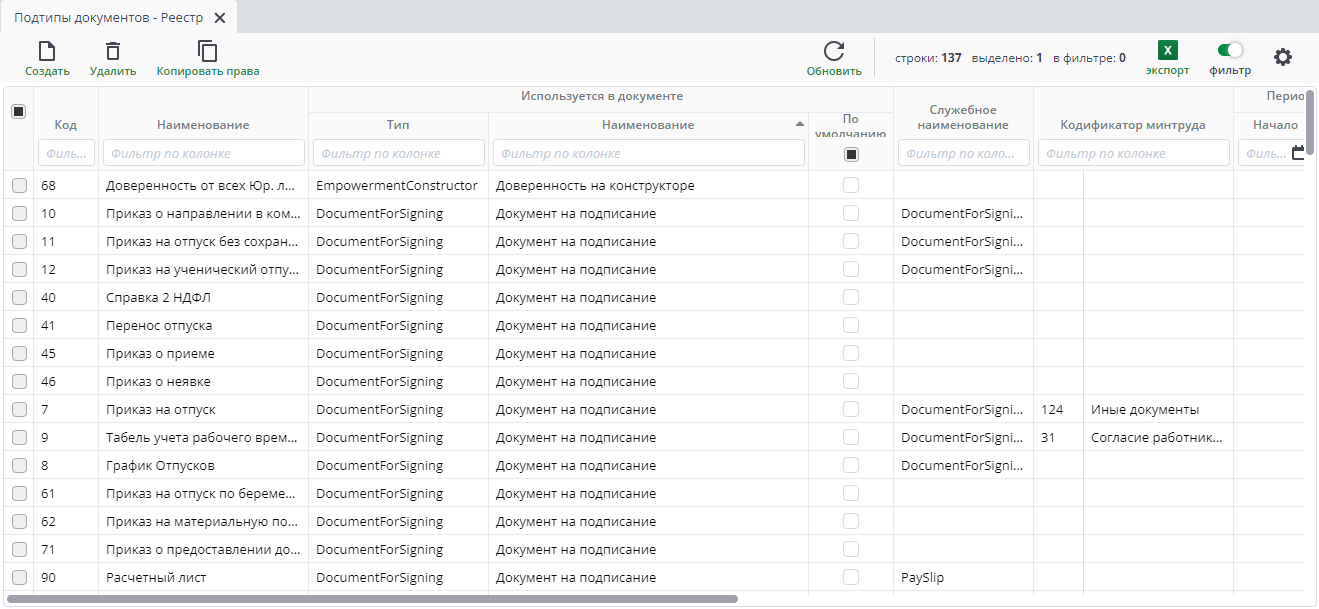This screenshot has width=1319, height=609.
Task: Refresh the registry with Обновить icon
Action: (834, 51)
